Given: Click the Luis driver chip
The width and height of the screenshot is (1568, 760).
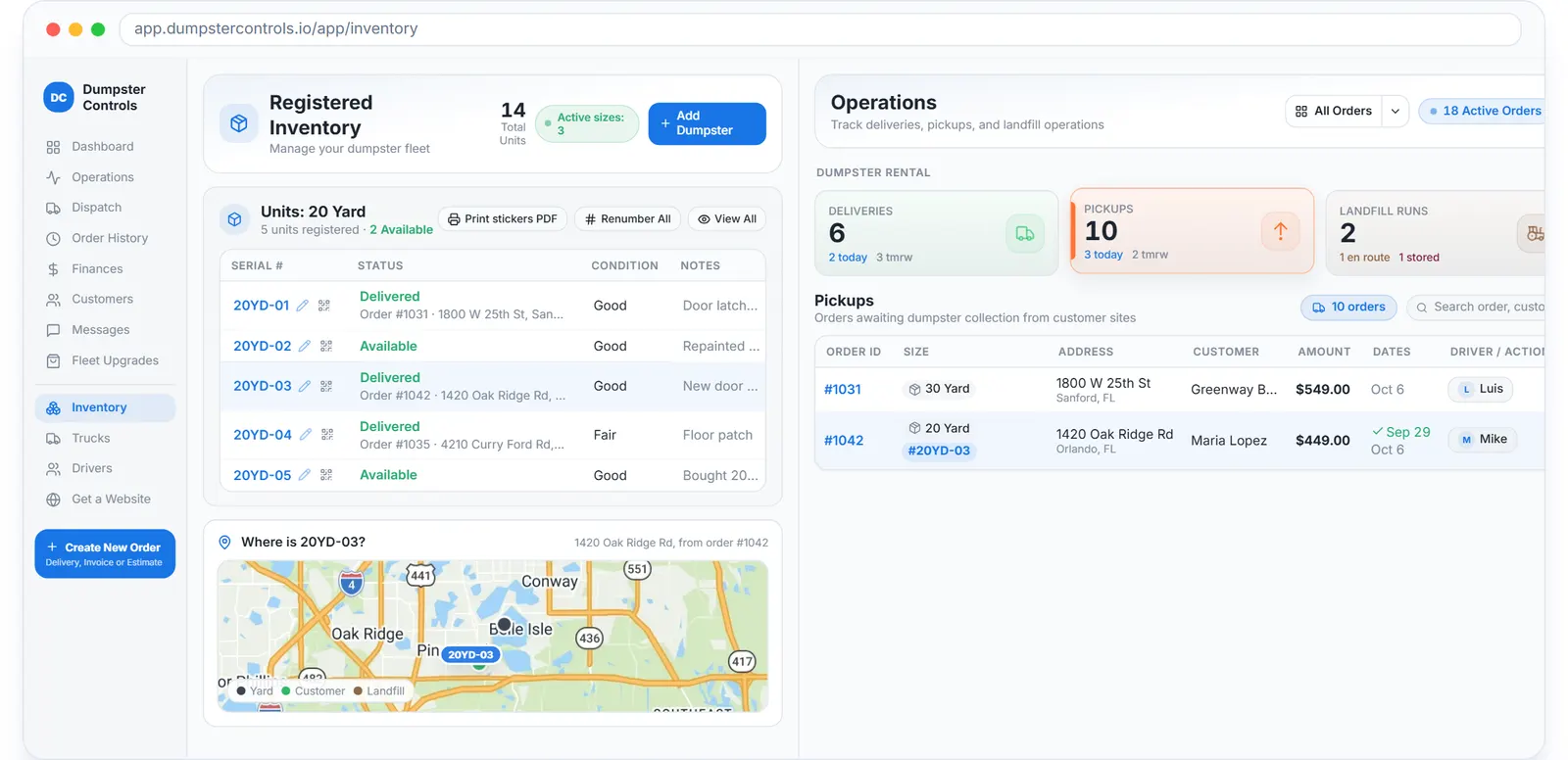Looking at the screenshot, I should click(x=1481, y=389).
